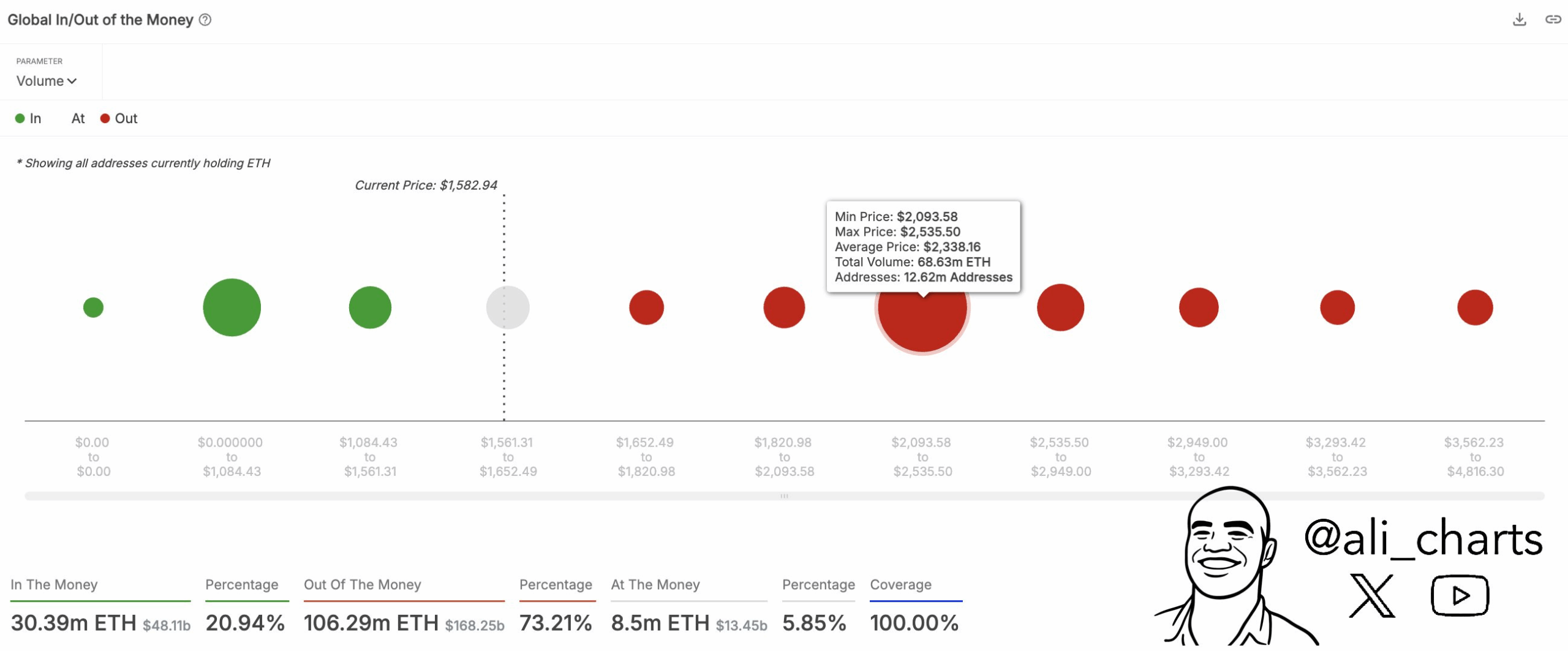
Task: Open the Volume parameter dropdown
Action: coord(47,81)
